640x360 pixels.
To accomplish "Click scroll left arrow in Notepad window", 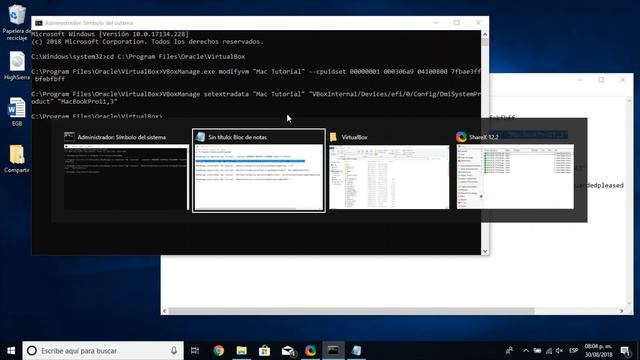I will click(164, 311).
